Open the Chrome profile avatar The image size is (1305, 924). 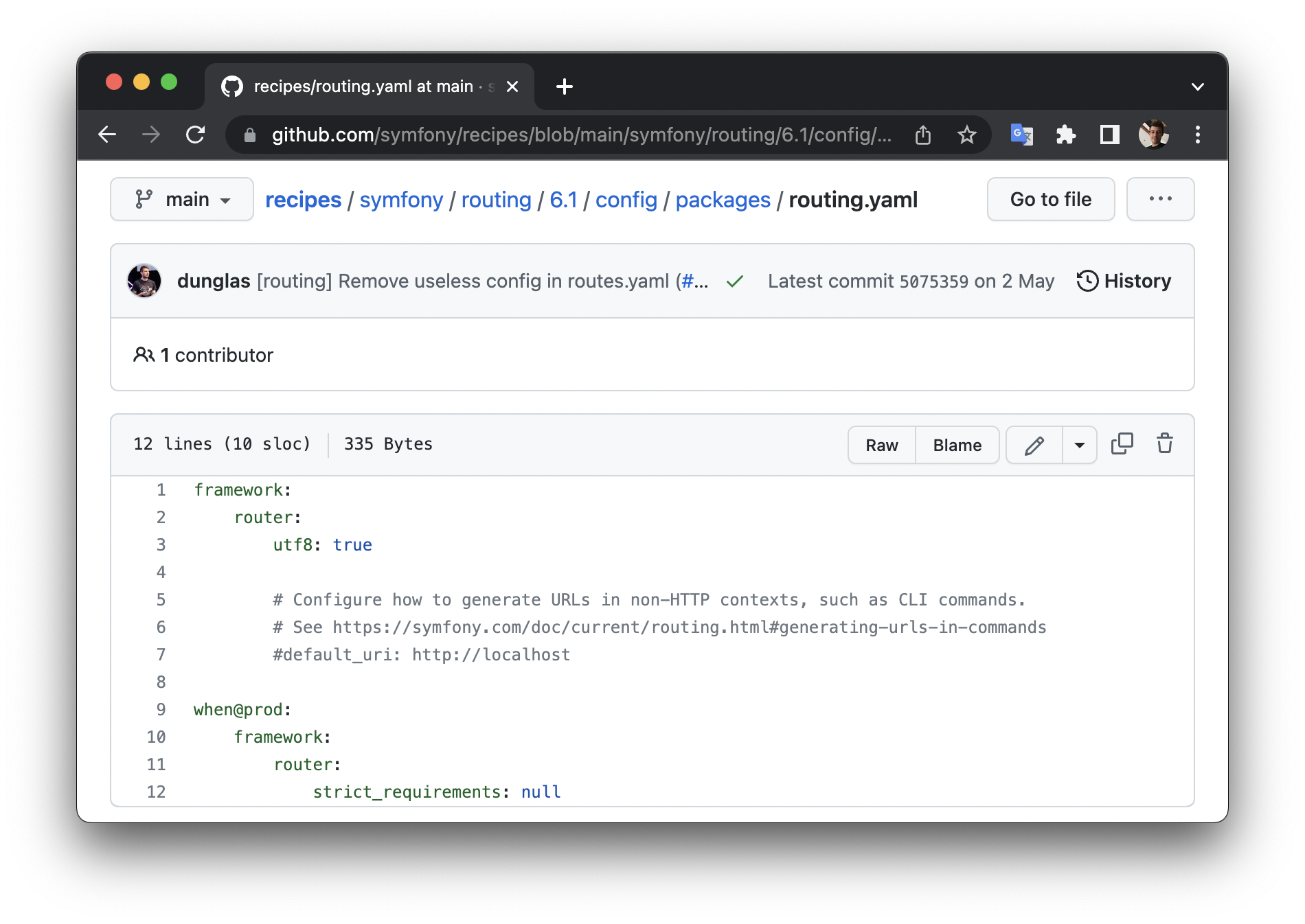(1154, 135)
